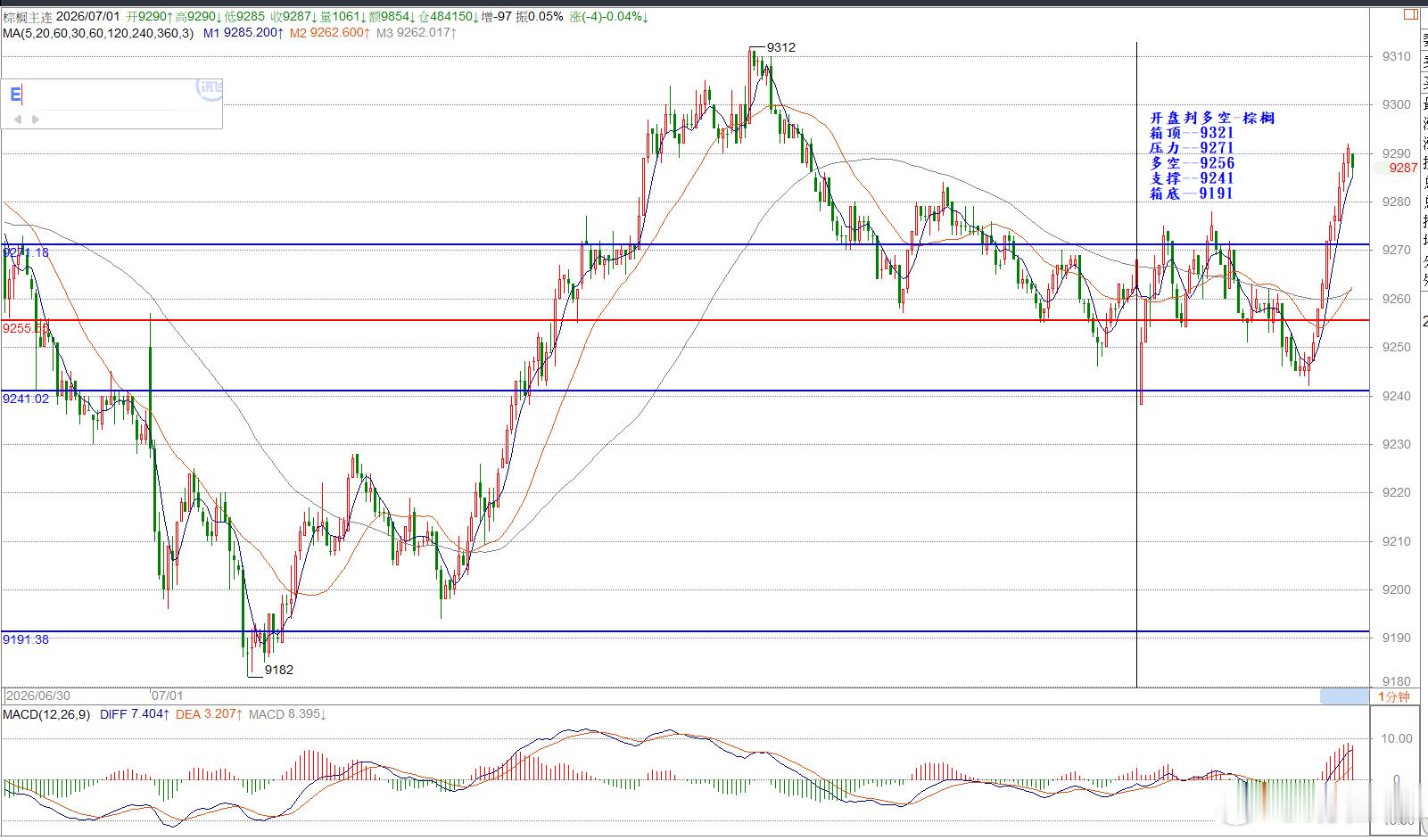This screenshot has height=840, width=1428.
Task: Click the MA(5,20,60,30,60,120,240,360,3) indicator label
Action: pos(98,33)
